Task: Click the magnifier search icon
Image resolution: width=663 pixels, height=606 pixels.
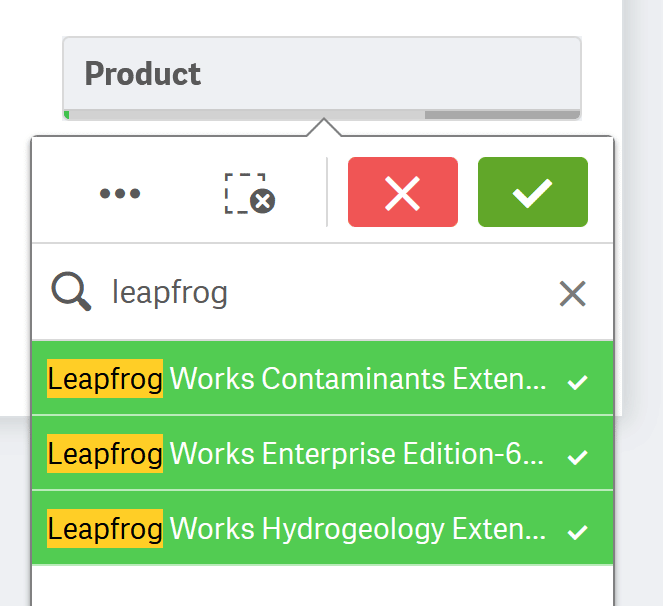Action: pyautogui.click(x=71, y=291)
